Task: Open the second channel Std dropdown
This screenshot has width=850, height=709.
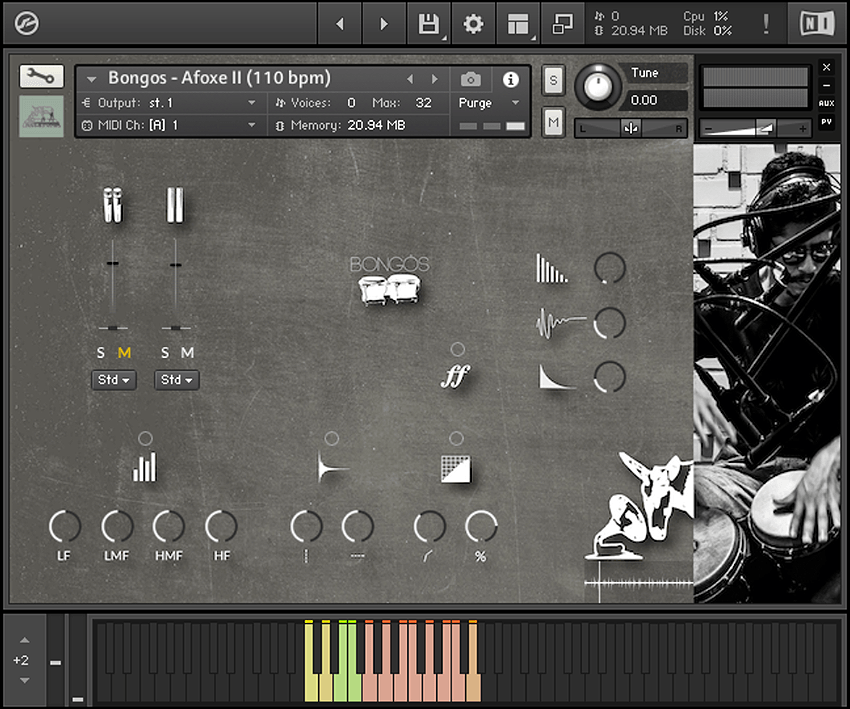Action: click(x=176, y=380)
